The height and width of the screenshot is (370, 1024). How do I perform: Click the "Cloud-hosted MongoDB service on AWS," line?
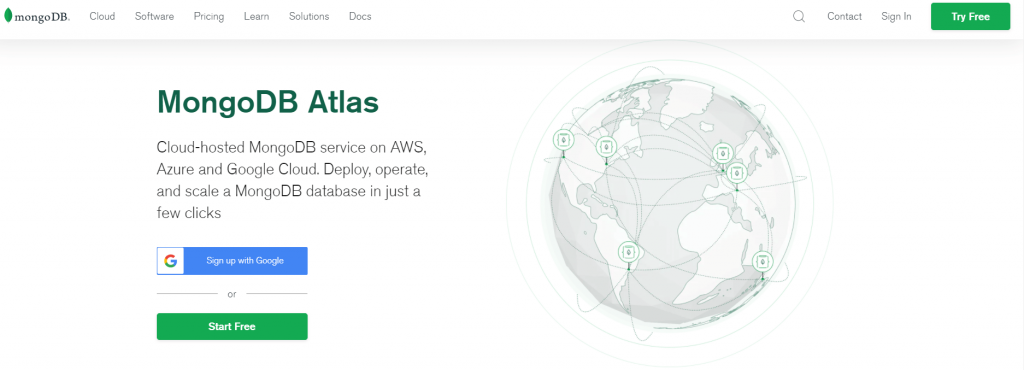click(292, 146)
